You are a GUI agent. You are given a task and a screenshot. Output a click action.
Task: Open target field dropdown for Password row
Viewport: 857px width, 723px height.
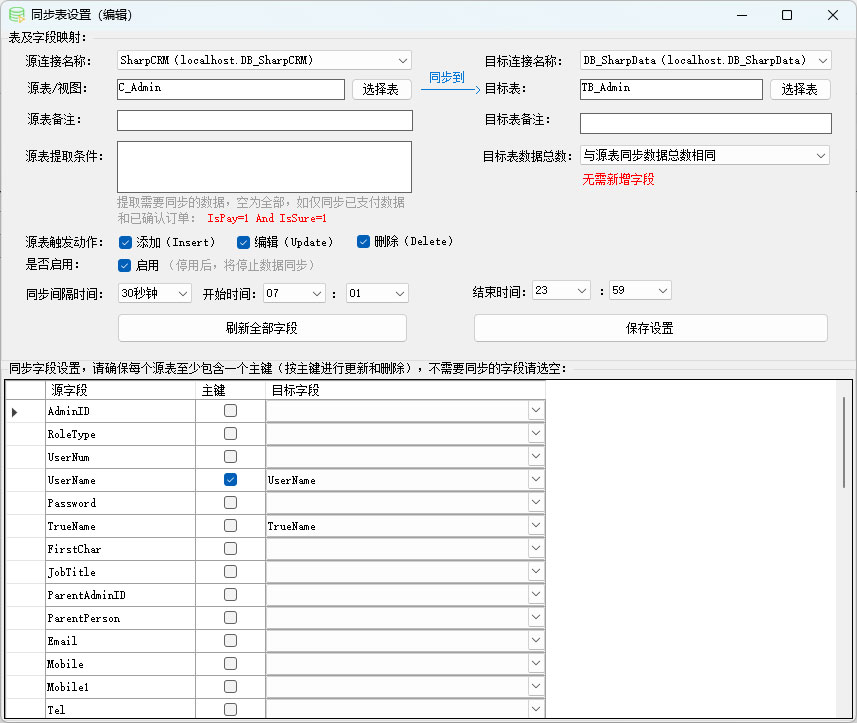tap(536, 503)
